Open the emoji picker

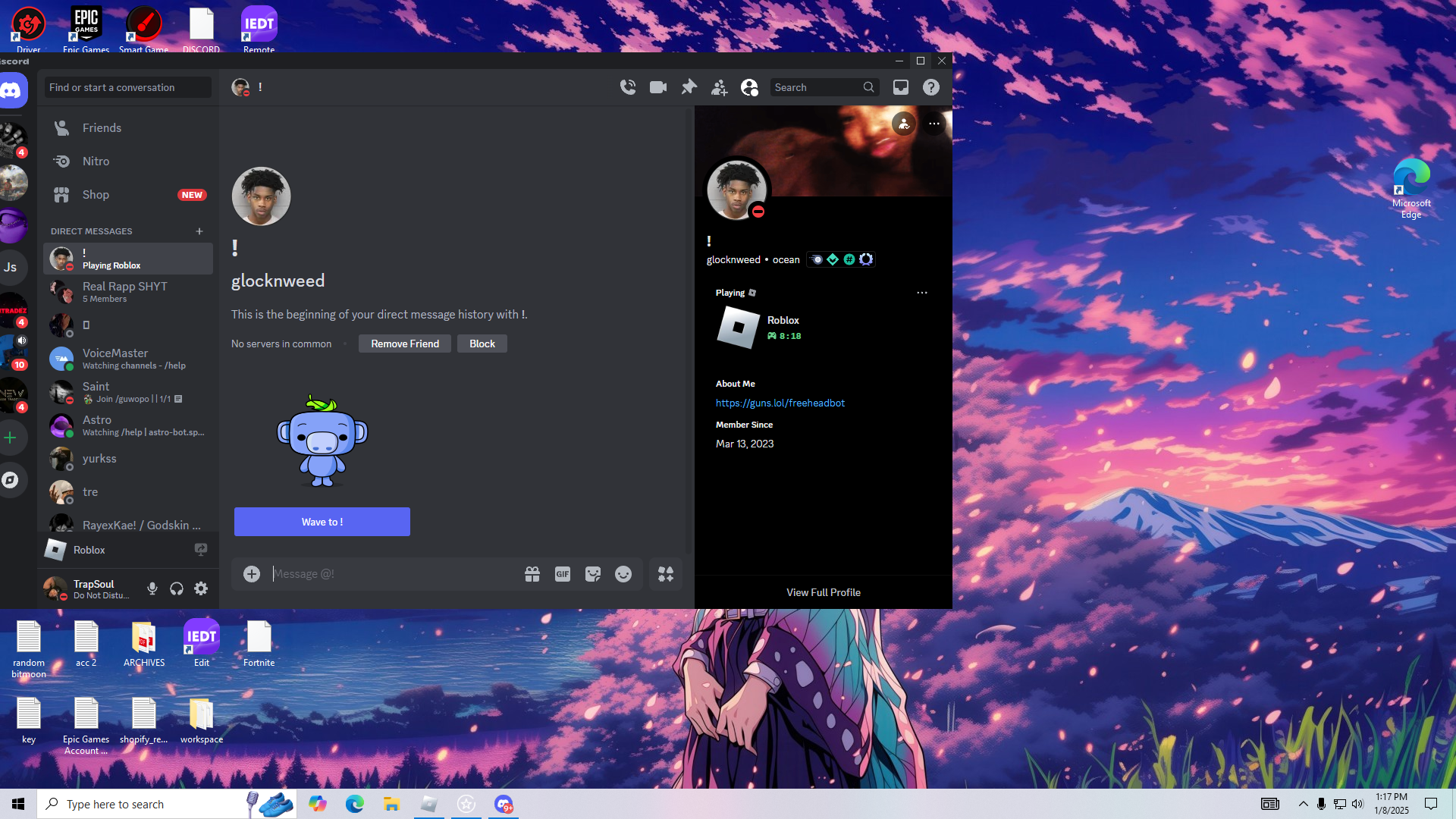623,574
